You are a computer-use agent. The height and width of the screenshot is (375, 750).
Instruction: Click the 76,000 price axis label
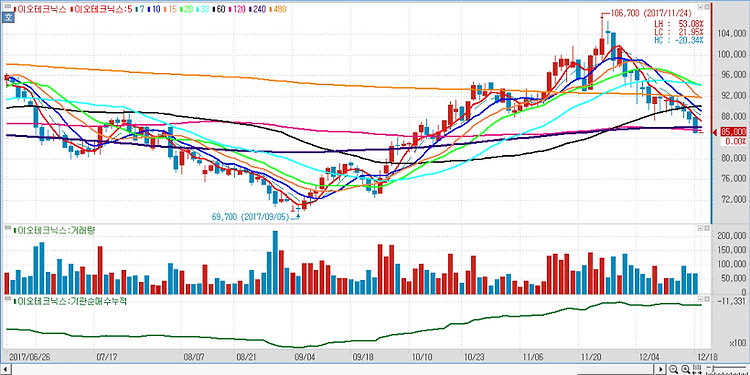click(x=734, y=178)
